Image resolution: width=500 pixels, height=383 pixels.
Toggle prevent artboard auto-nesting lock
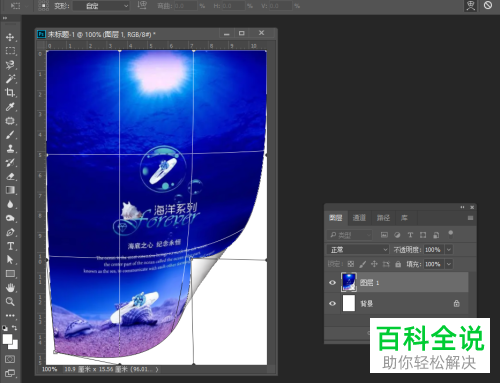coord(386,264)
